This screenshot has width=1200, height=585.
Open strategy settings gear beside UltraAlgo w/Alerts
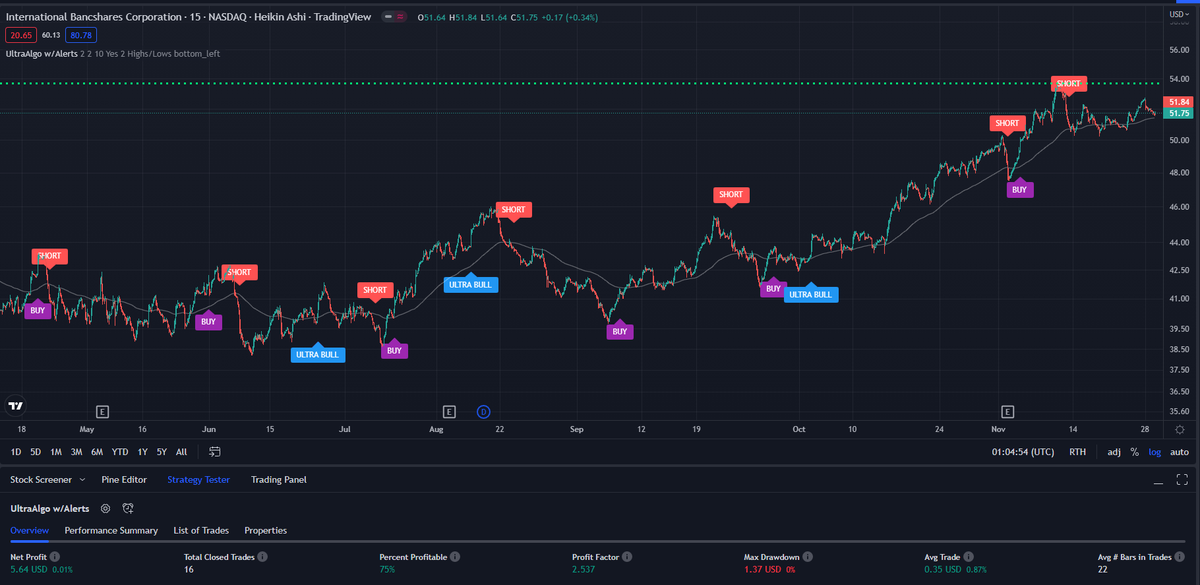pyautogui.click(x=105, y=508)
